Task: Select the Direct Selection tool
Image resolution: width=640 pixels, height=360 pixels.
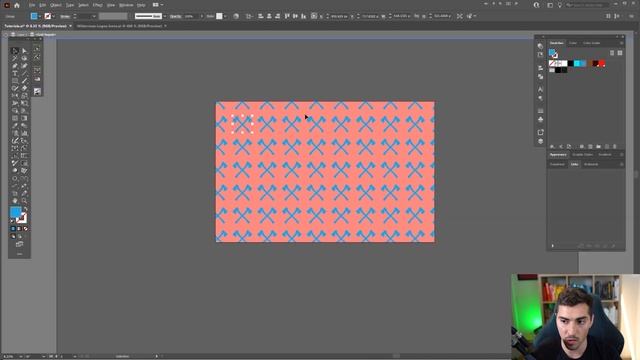Action: click(24, 51)
